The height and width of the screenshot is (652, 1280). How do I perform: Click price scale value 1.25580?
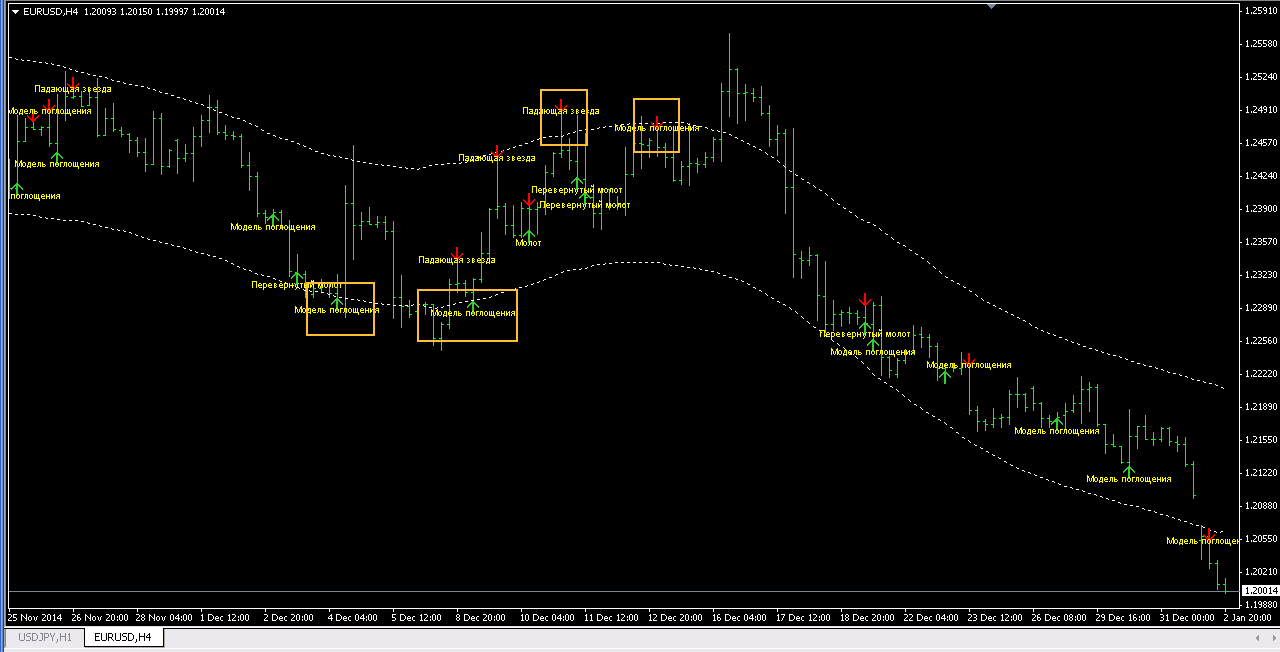point(1262,43)
